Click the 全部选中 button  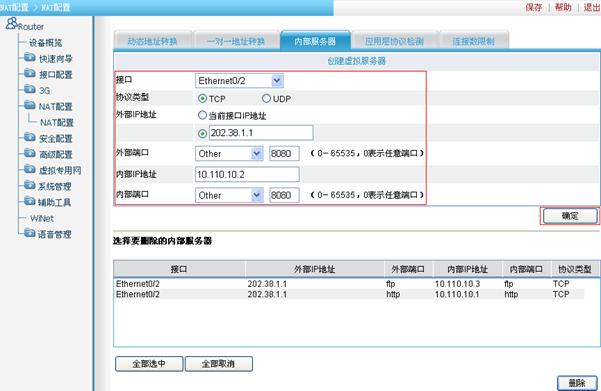click(149, 363)
